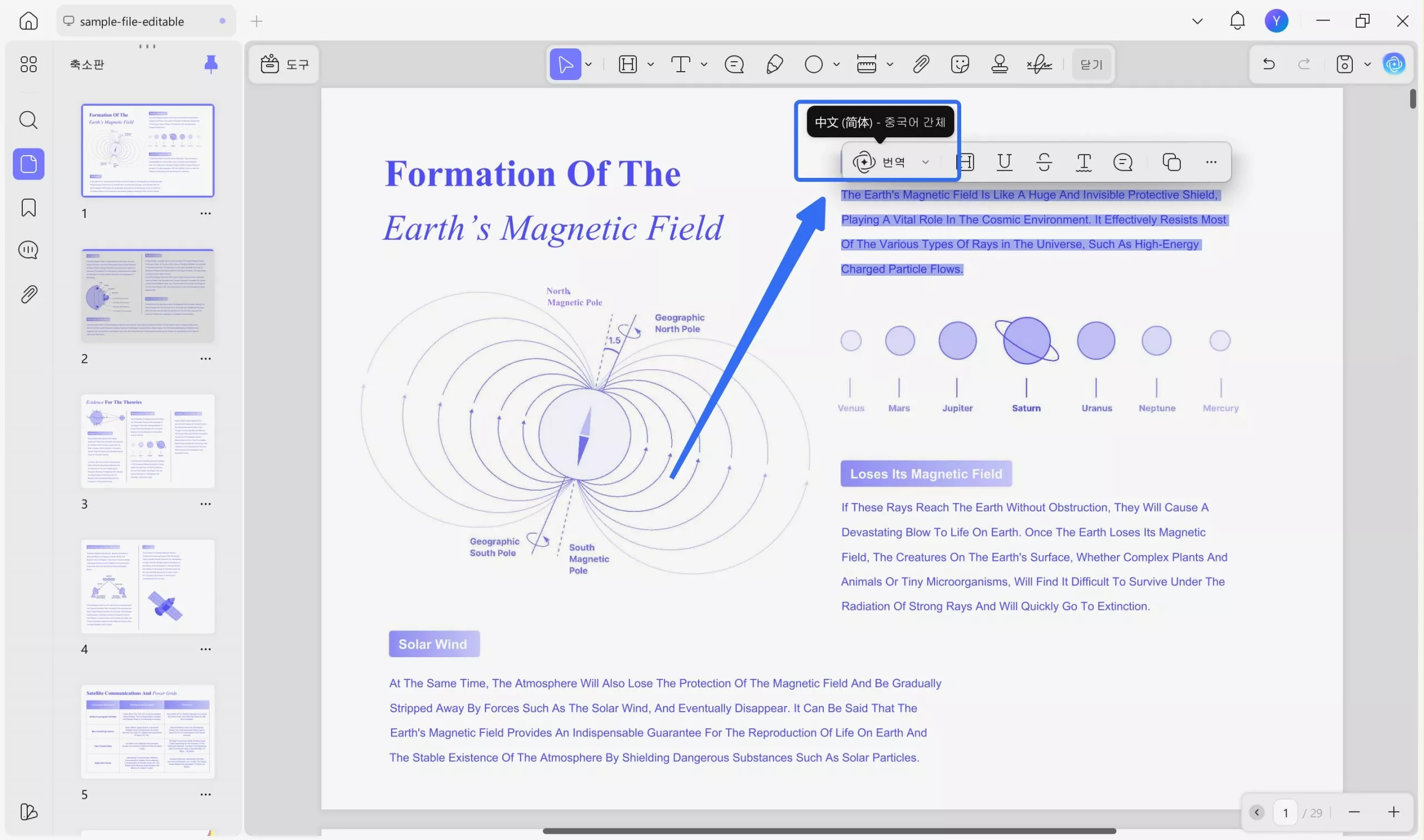Expand the 번역 language dropdown arrow
The width and height of the screenshot is (1424, 840).
925,162
